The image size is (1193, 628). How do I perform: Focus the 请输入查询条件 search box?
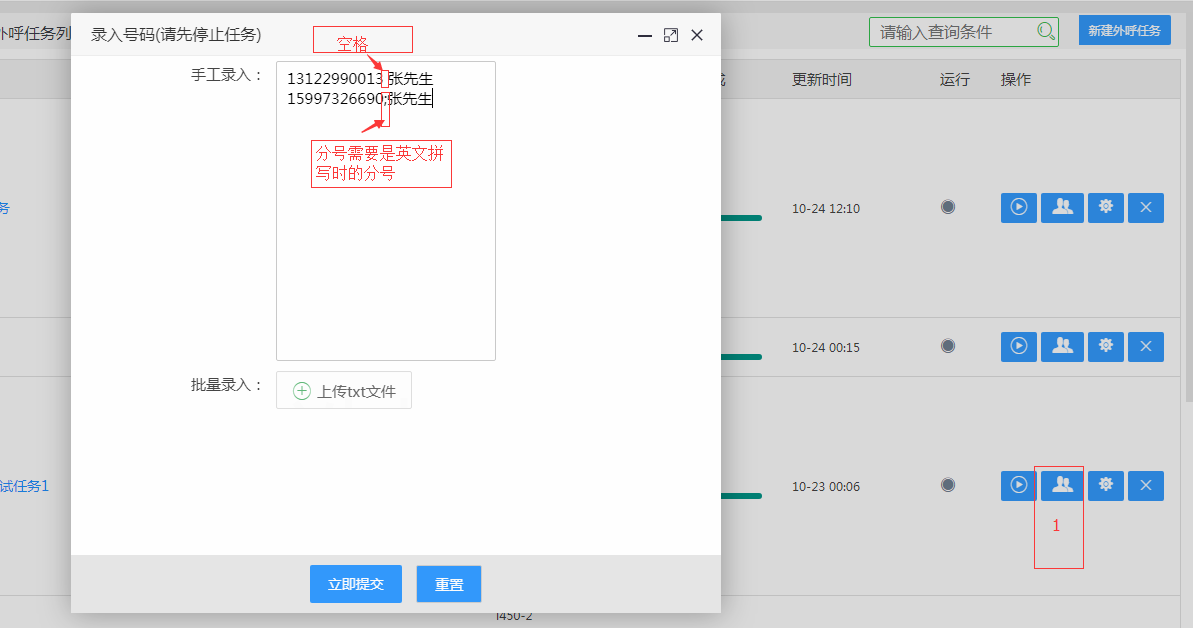(x=950, y=32)
